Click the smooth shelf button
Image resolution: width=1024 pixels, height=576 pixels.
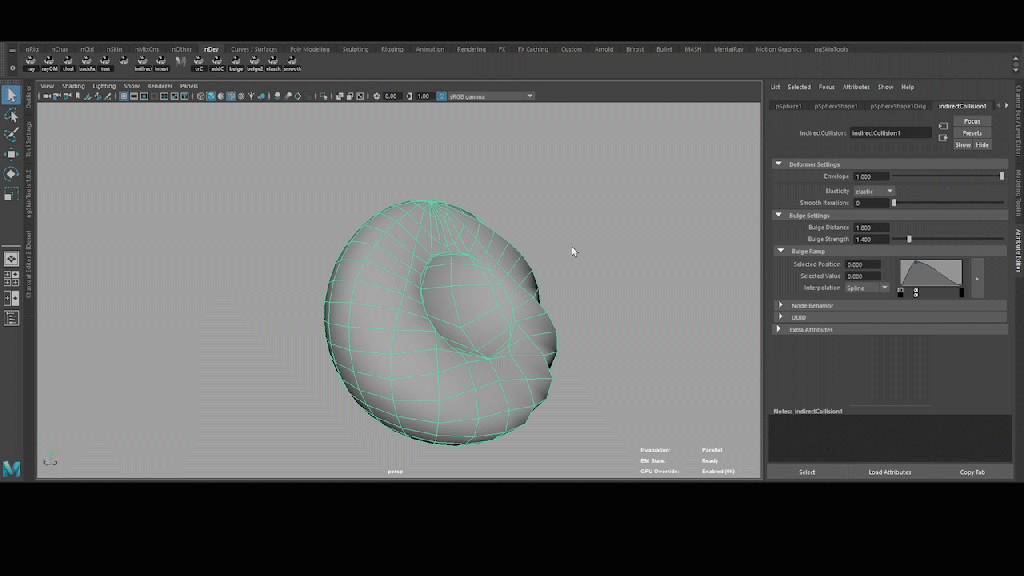pos(292,65)
